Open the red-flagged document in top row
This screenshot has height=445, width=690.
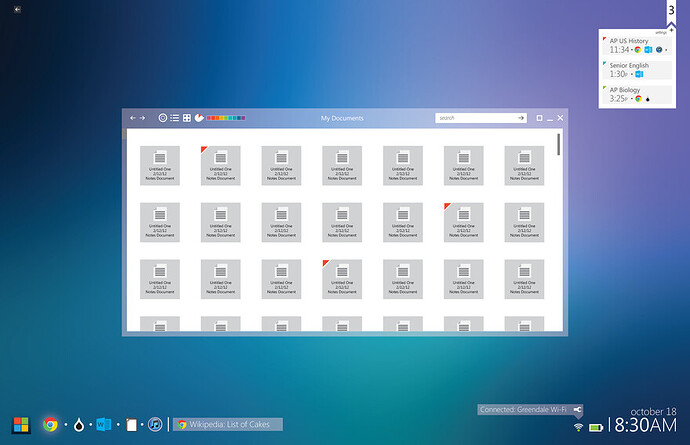220,165
